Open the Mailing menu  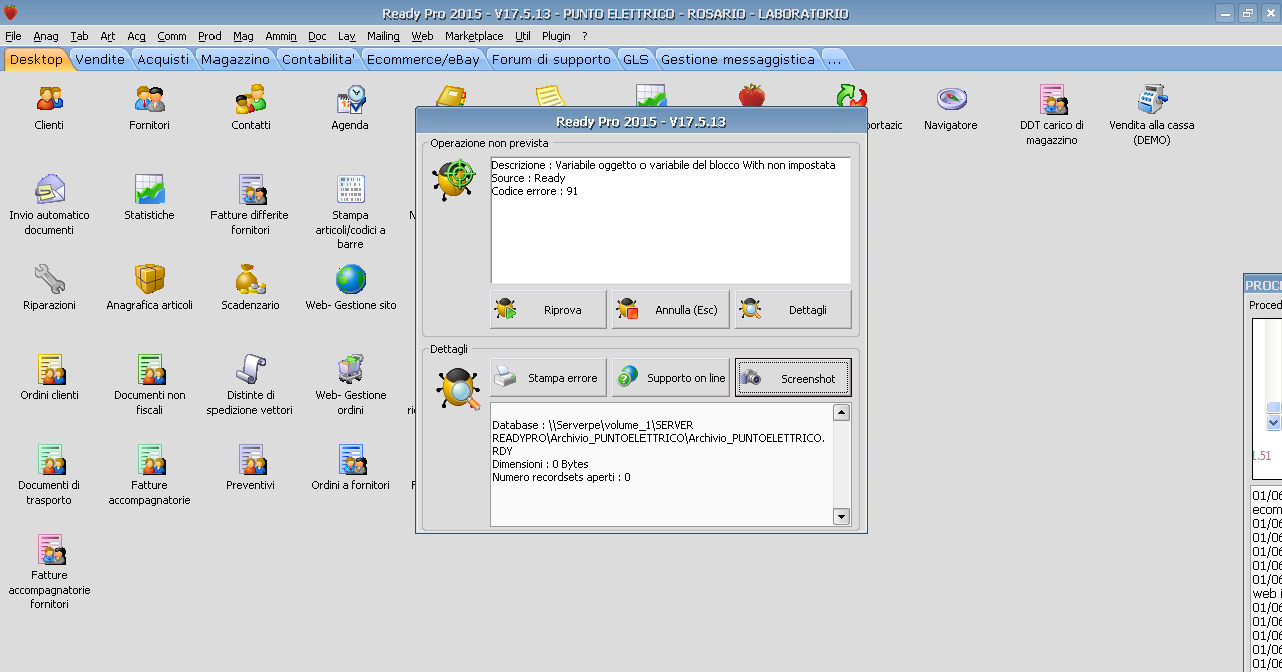click(x=383, y=36)
